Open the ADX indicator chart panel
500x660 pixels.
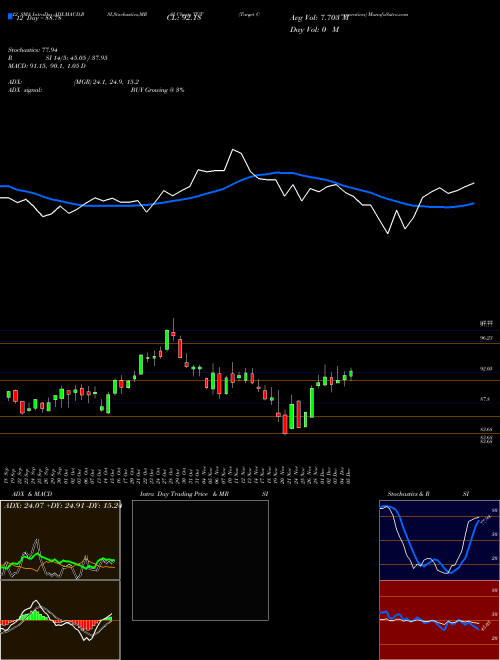tap(60, 540)
